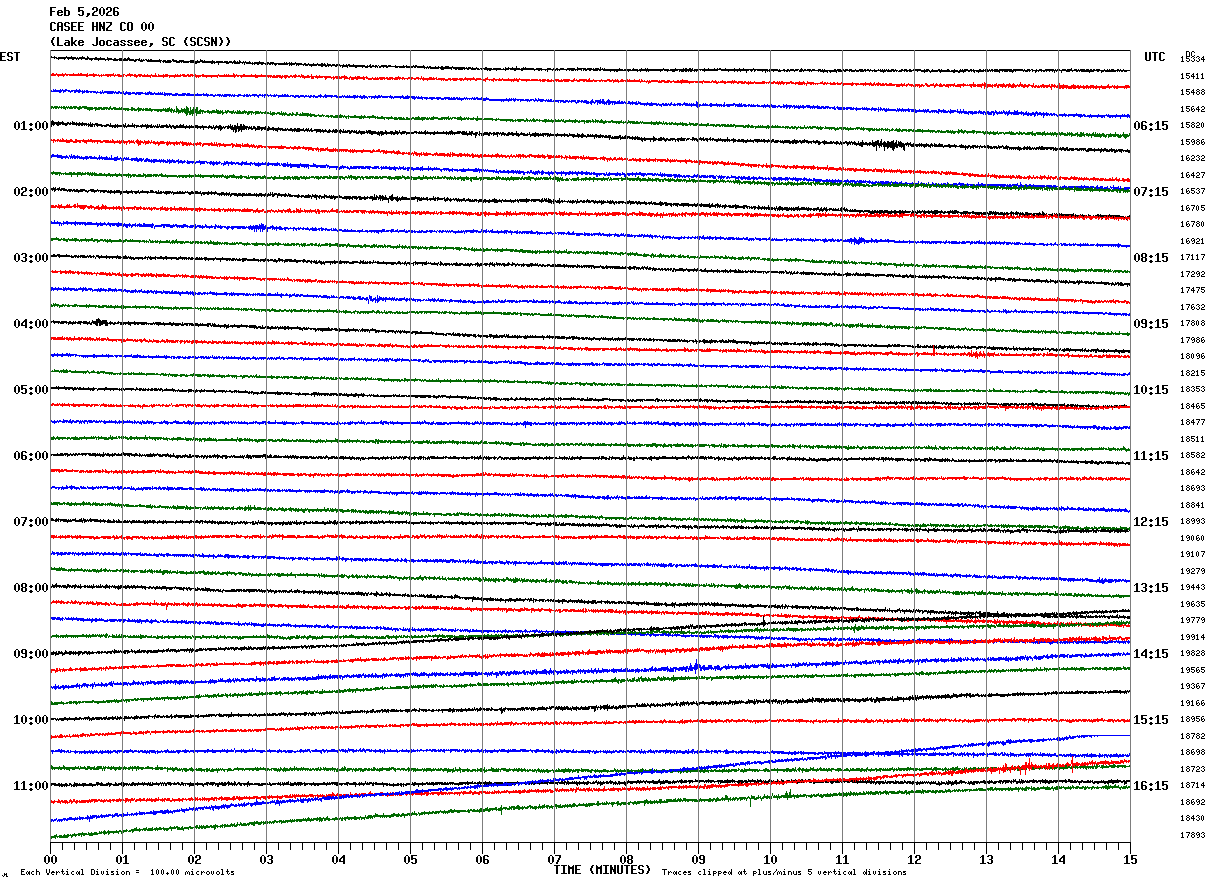Click the "Each Vertical Division = 100.00 microvolts" note

(127, 873)
